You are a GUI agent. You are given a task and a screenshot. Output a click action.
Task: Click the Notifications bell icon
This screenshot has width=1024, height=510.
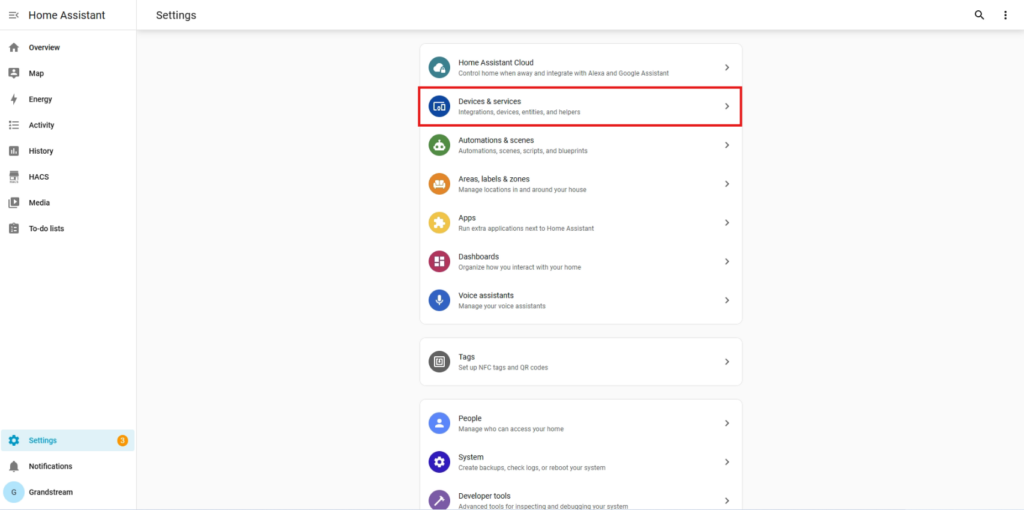point(14,466)
